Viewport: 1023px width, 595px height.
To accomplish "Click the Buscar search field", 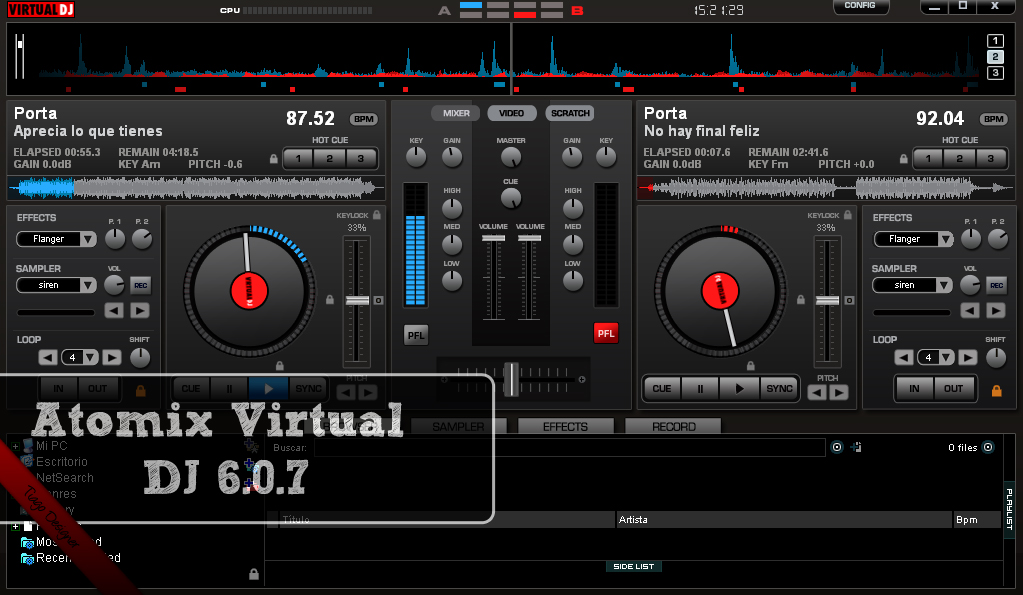I will (x=570, y=448).
